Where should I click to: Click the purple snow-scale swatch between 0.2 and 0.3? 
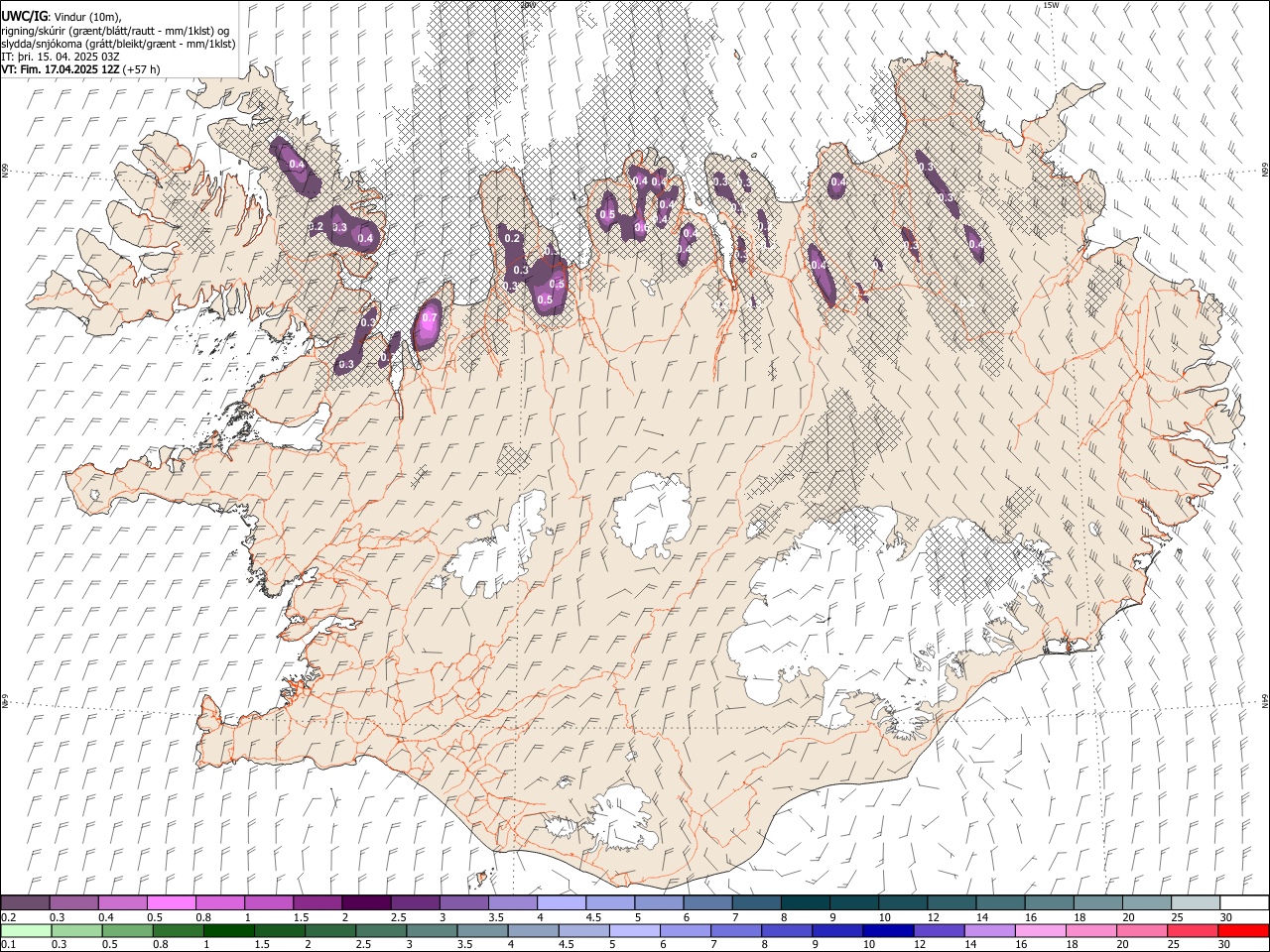(x=26, y=902)
